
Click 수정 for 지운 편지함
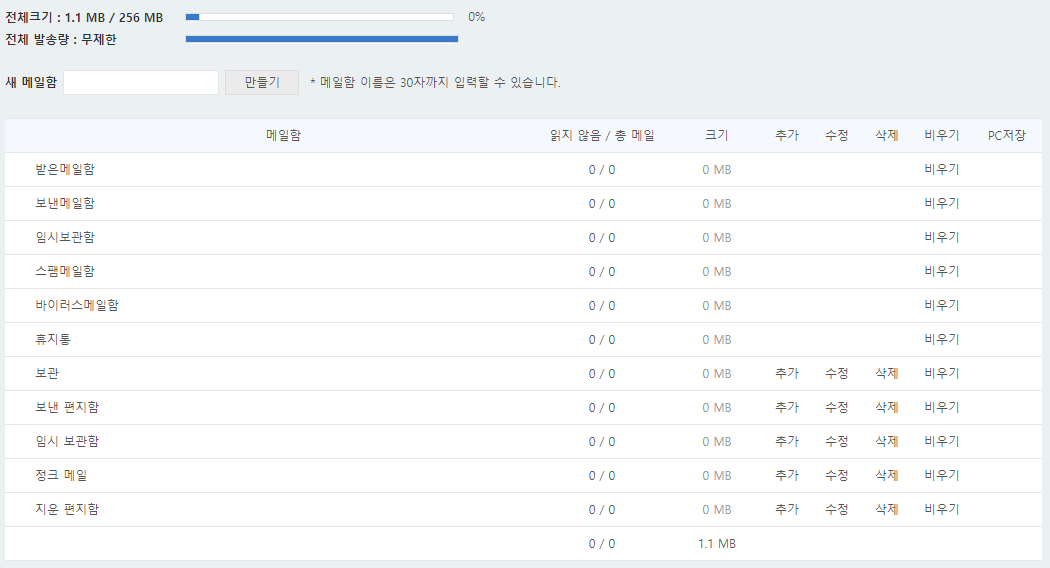tap(836, 509)
